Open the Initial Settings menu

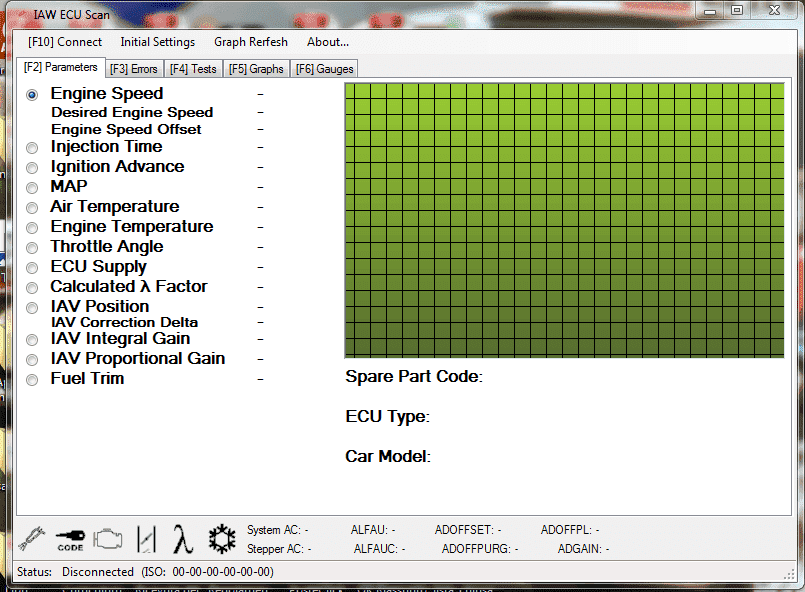pos(158,42)
